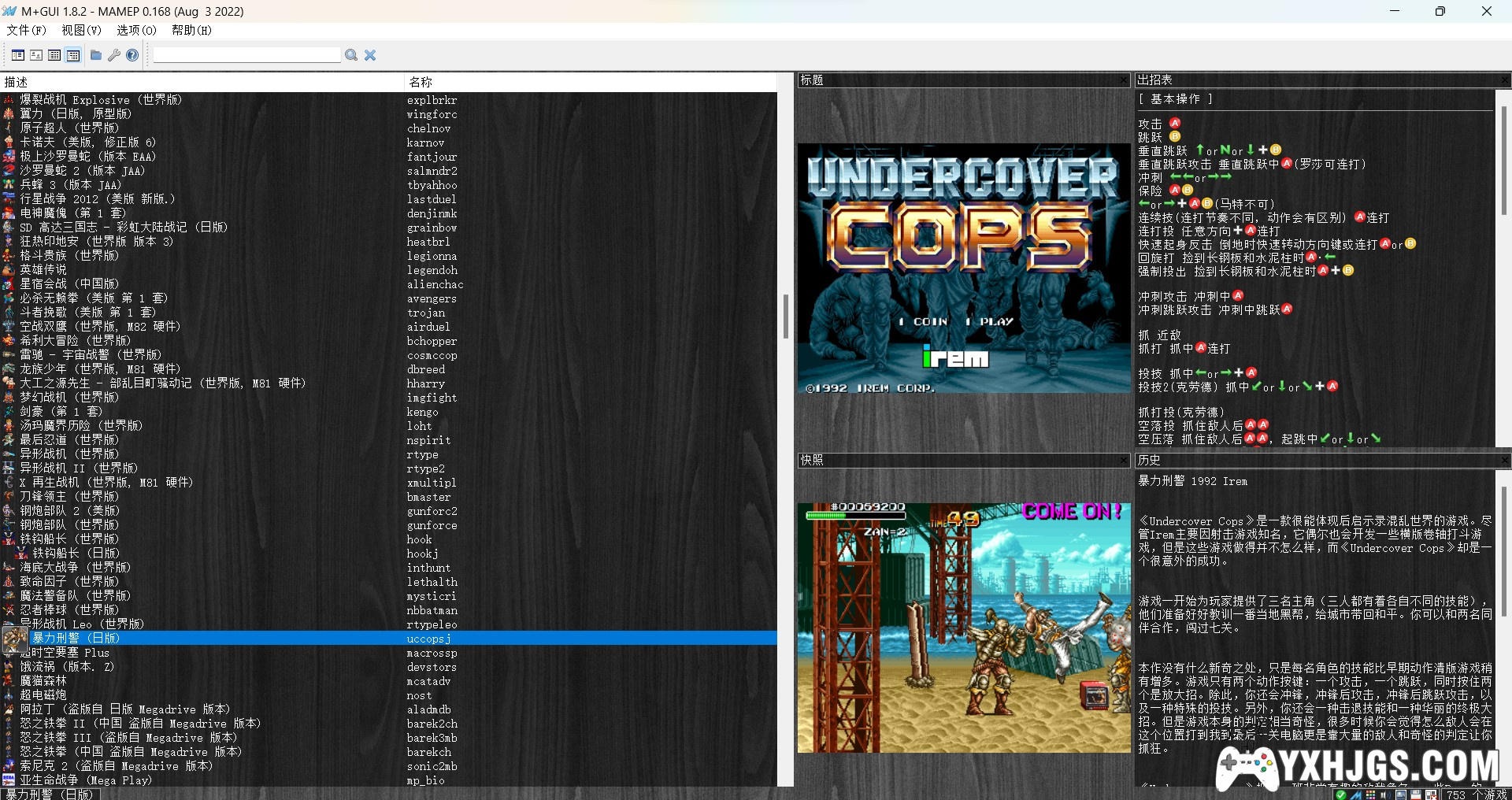Click the game icon beside 卡诺夫 (美版, 修正版 6)
The width and height of the screenshot is (1512, 800).
[x=9, y=143]
